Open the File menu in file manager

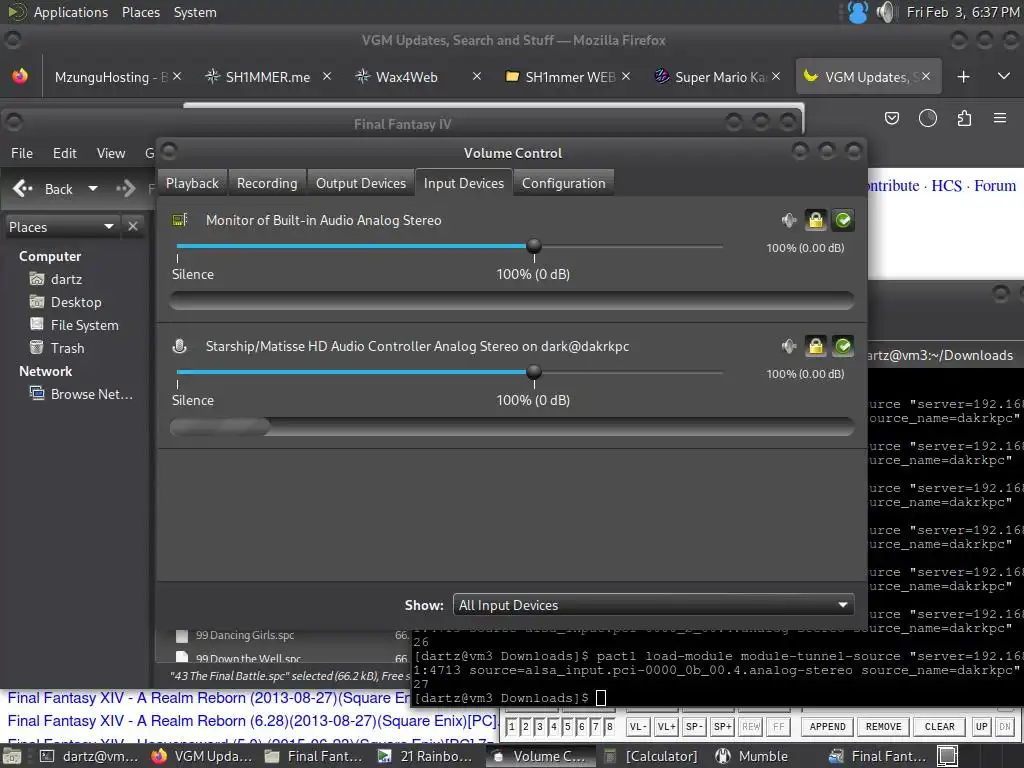[22, 153]
